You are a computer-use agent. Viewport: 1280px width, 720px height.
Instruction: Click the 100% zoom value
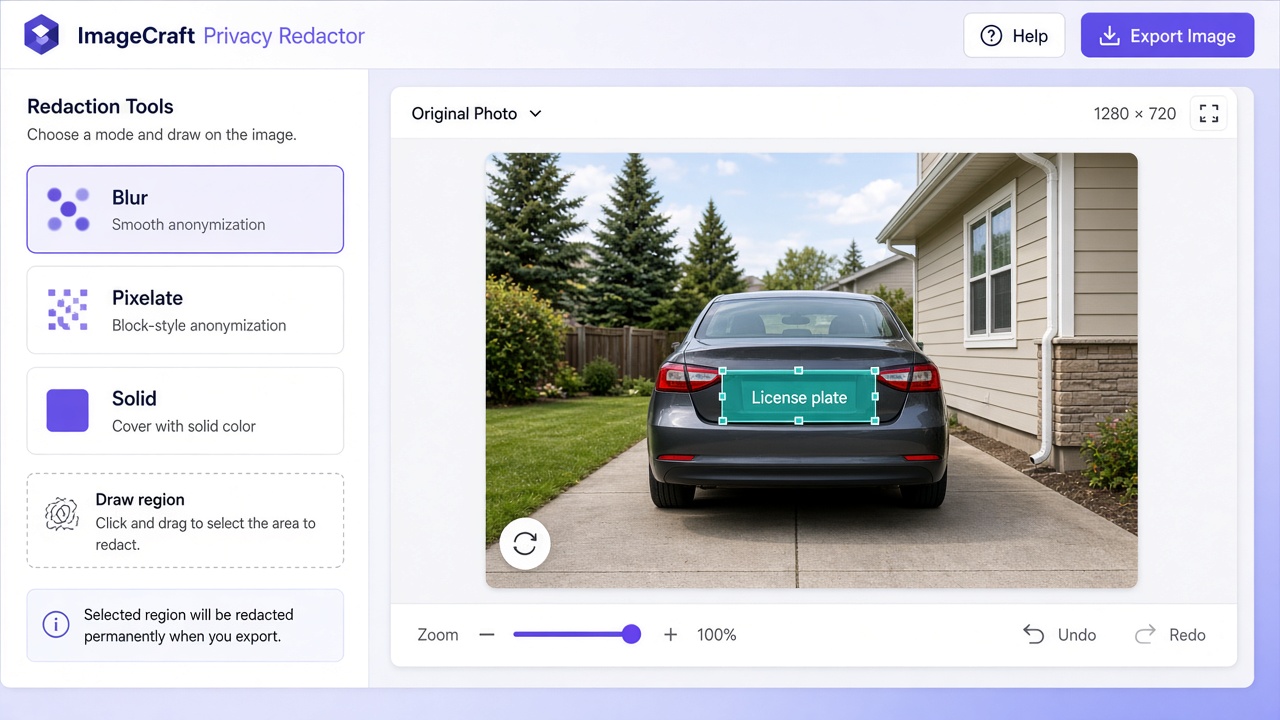point(717,635)
